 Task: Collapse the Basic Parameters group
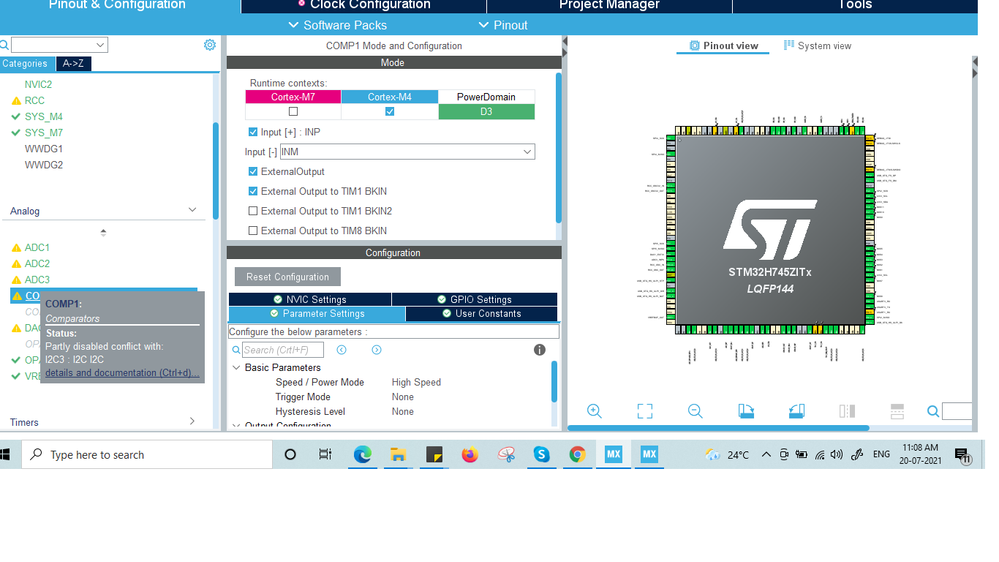pyautogui.click(x=236, y=368)
